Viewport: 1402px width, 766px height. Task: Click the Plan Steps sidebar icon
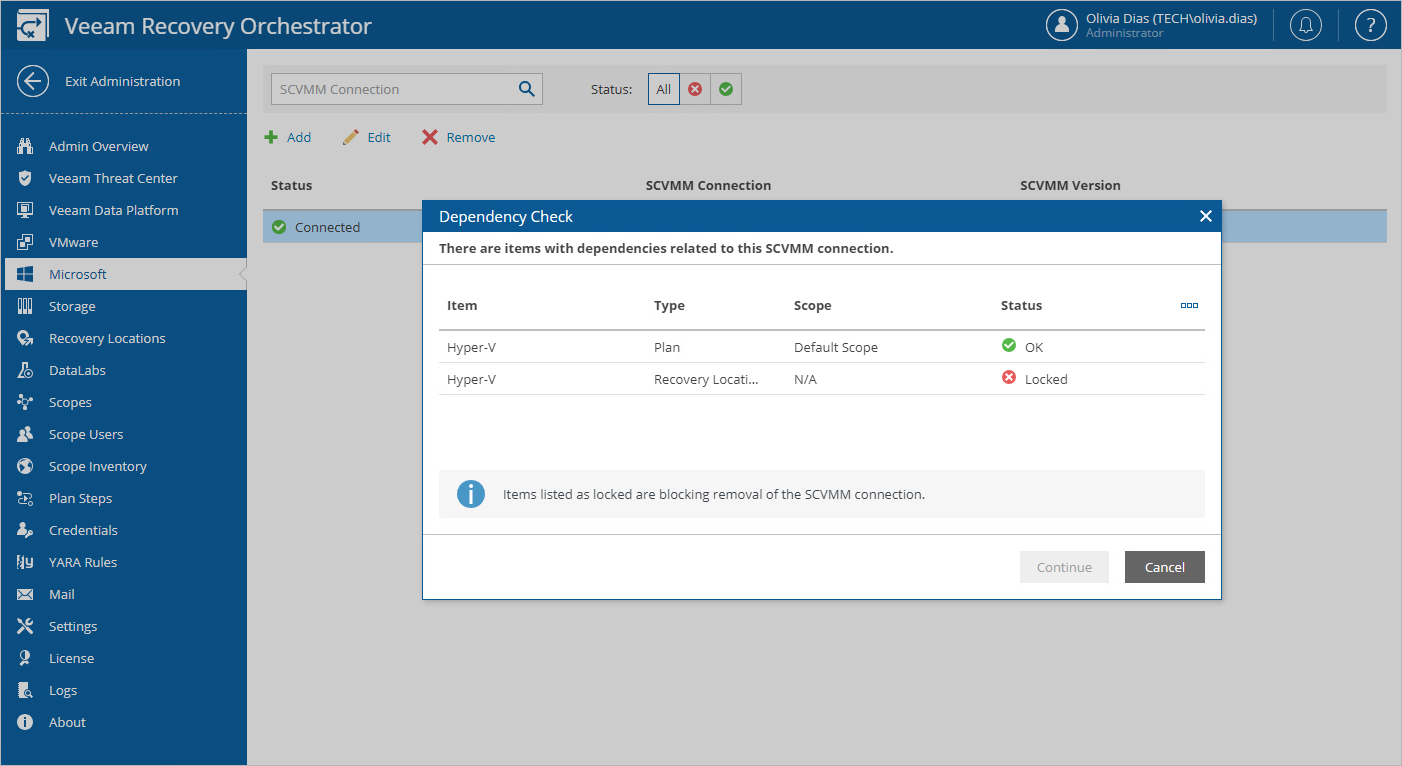[x=26, y=498]
